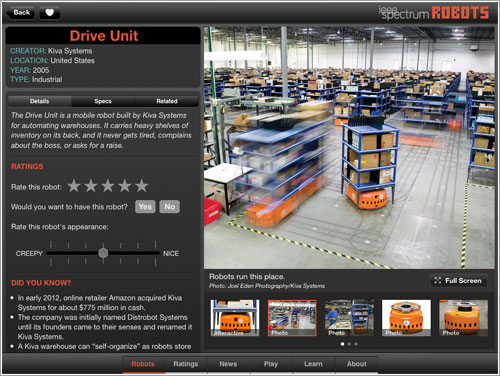
Task: Tap the heart favorite icon
Action: (x=50, y=13)
